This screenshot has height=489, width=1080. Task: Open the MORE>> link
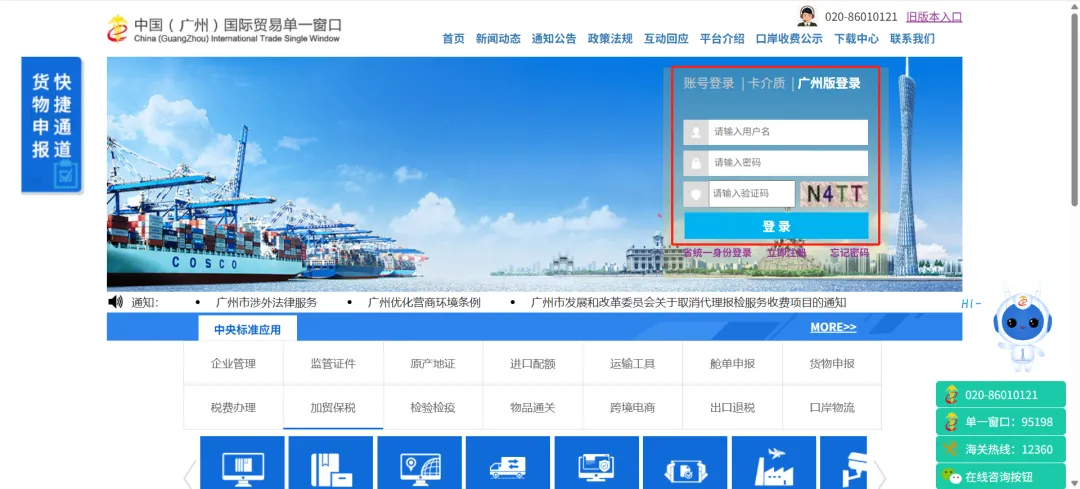(833, 327)
